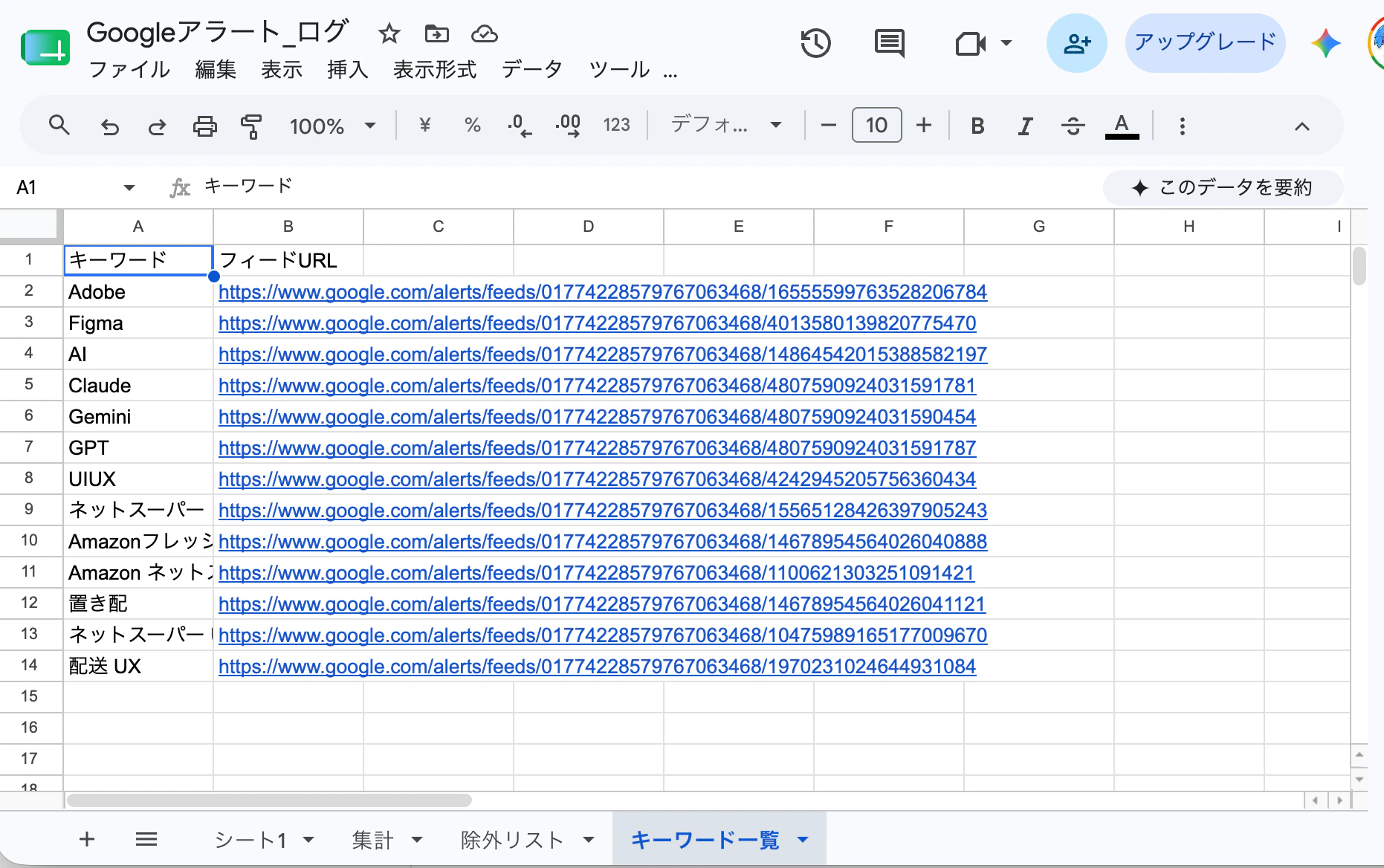1384x868 pixels.
Task: Collapse the menus with chevron
Action: [x=1301, y=126]
